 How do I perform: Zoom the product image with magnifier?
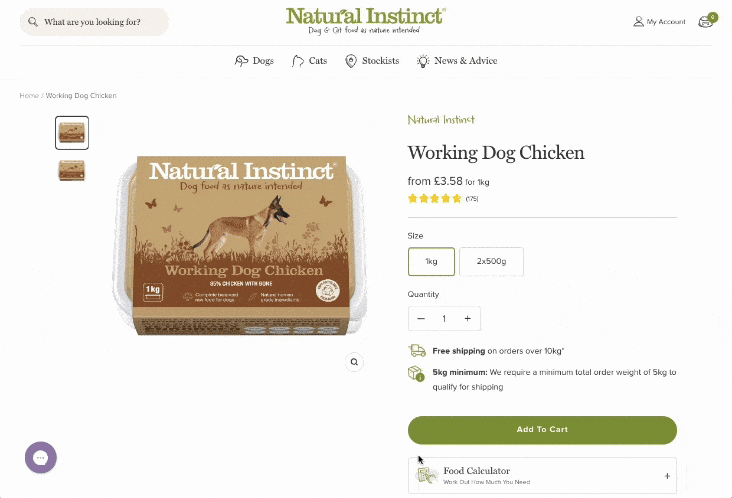(x=354, y=361)
